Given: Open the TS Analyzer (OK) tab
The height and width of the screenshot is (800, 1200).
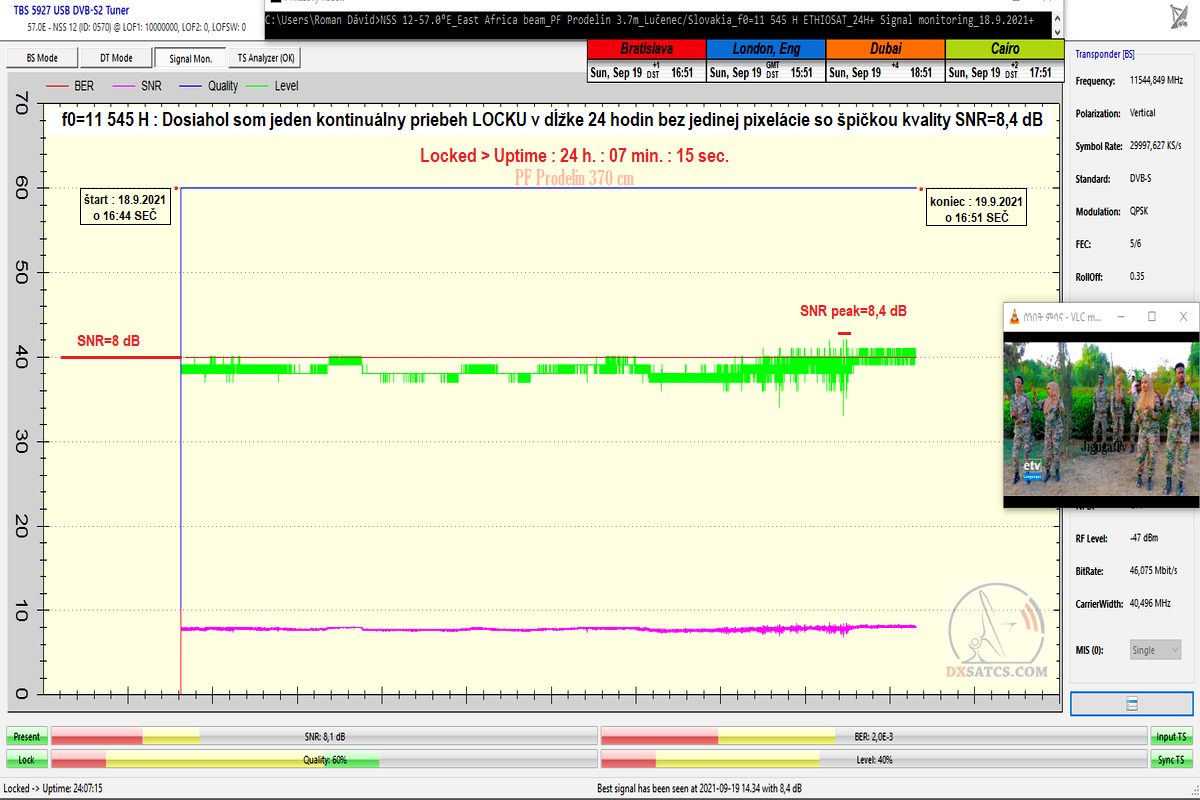Looking at the screenshot, I should point(266,59).
